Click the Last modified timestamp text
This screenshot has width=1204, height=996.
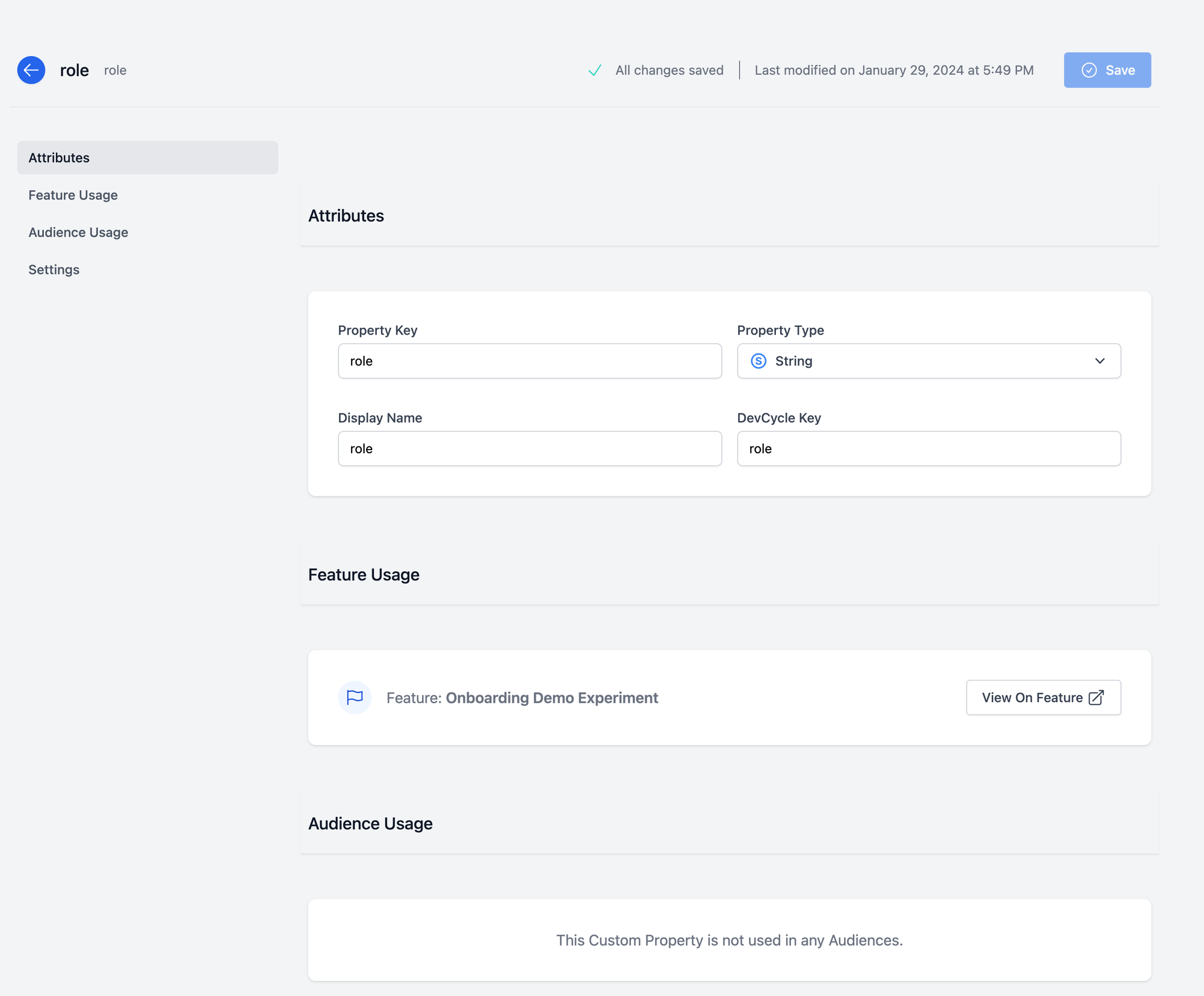(x=894, y=70)
